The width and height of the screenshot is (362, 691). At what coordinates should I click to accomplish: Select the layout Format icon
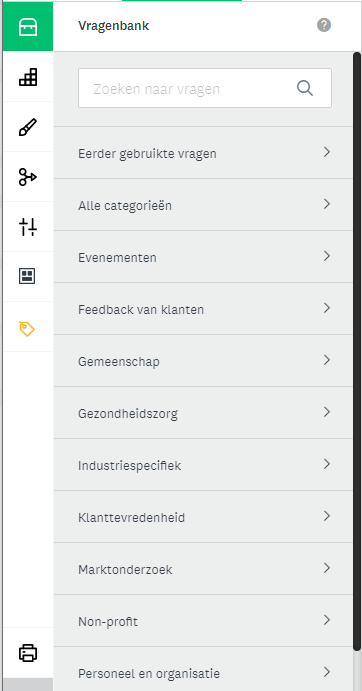coord(28,277)
